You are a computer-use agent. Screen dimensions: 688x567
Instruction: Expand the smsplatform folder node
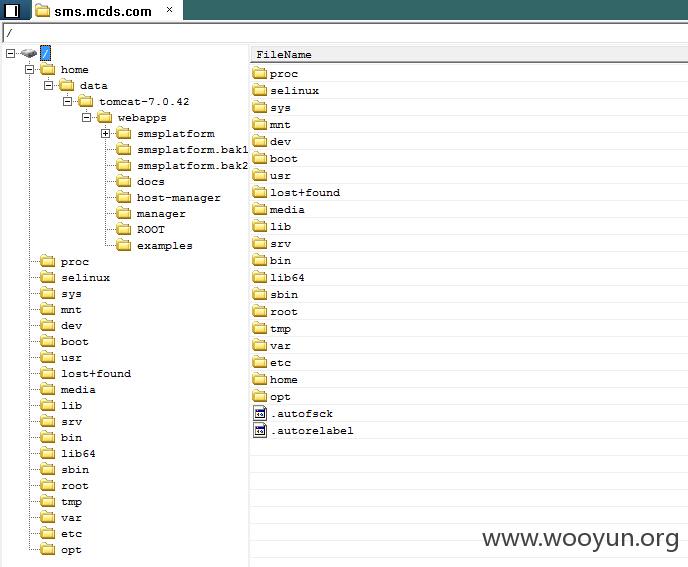(x=106, y=133)
